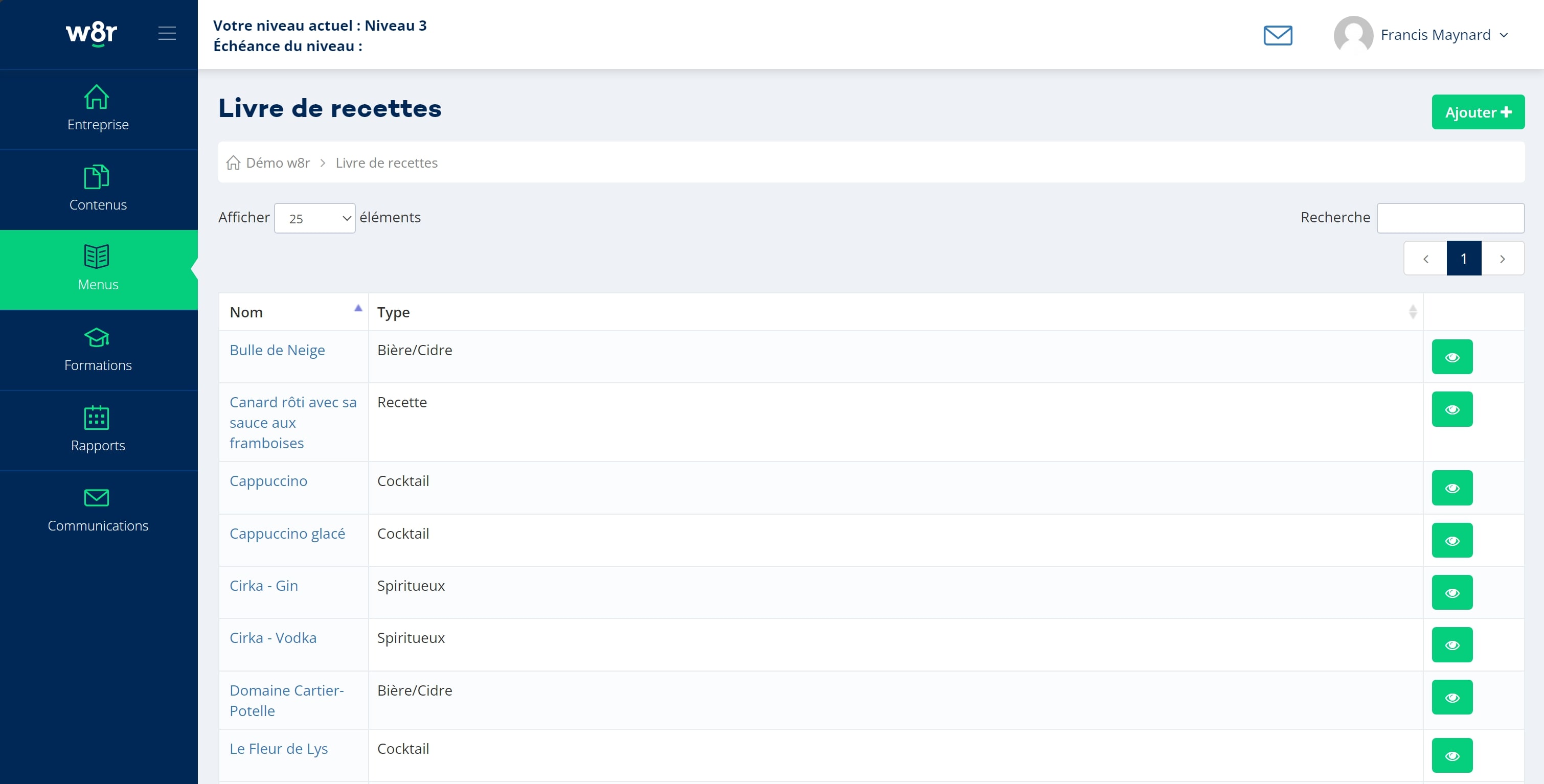Screen dimensions: 1544x784
Task: Toggle visibility of Cappuccino cocktail
Action: point(1453,487)
